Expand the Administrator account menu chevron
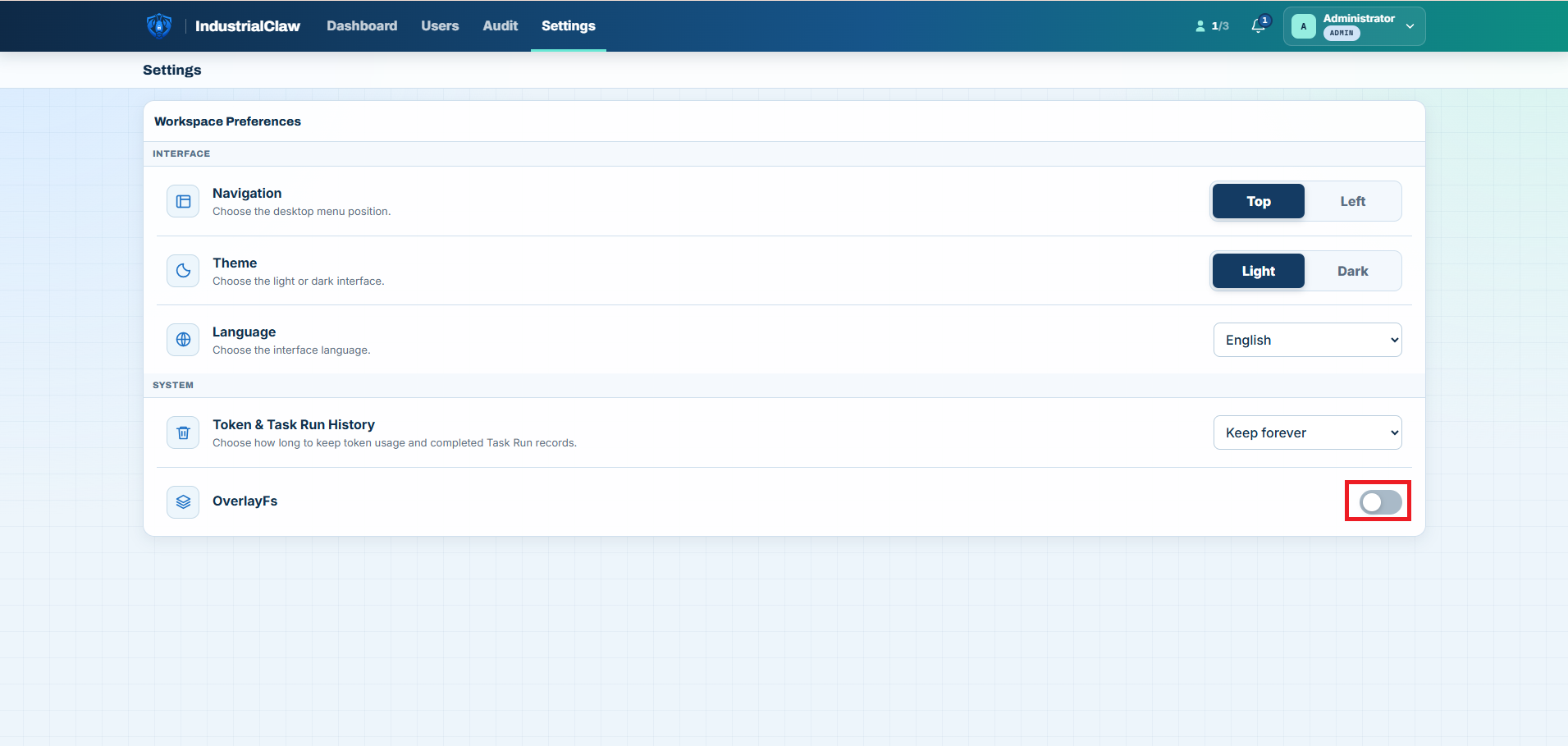This screenshot has width=1568, height=746. [x=1410, y=26]
